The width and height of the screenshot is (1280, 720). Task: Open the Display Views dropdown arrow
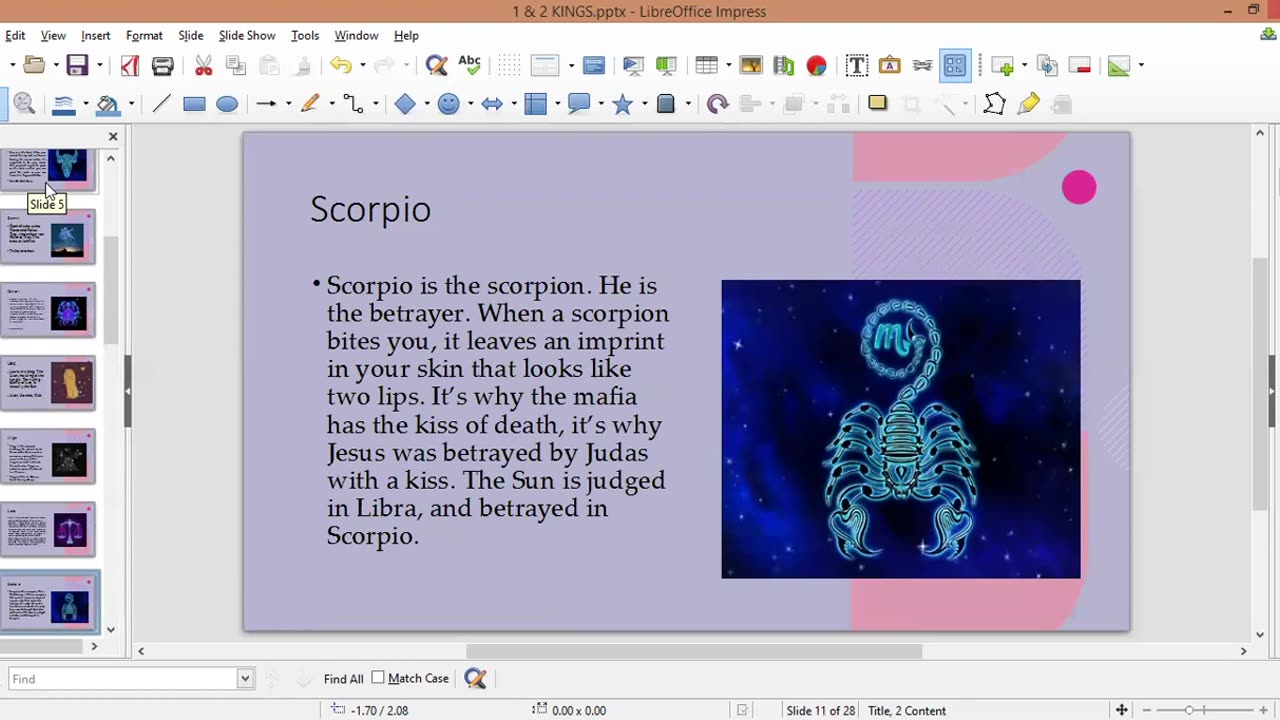(x=571, y=66)
